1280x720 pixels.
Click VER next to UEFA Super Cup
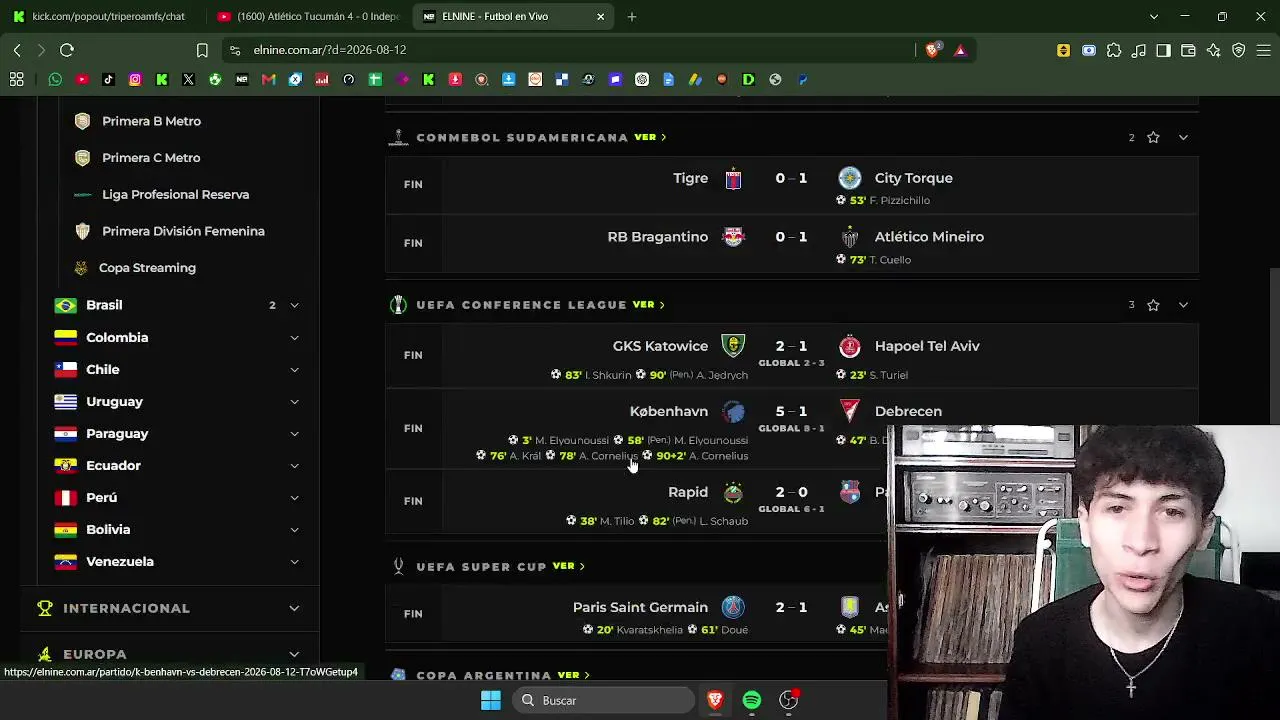pyautogui.click(x=568, y=566)
